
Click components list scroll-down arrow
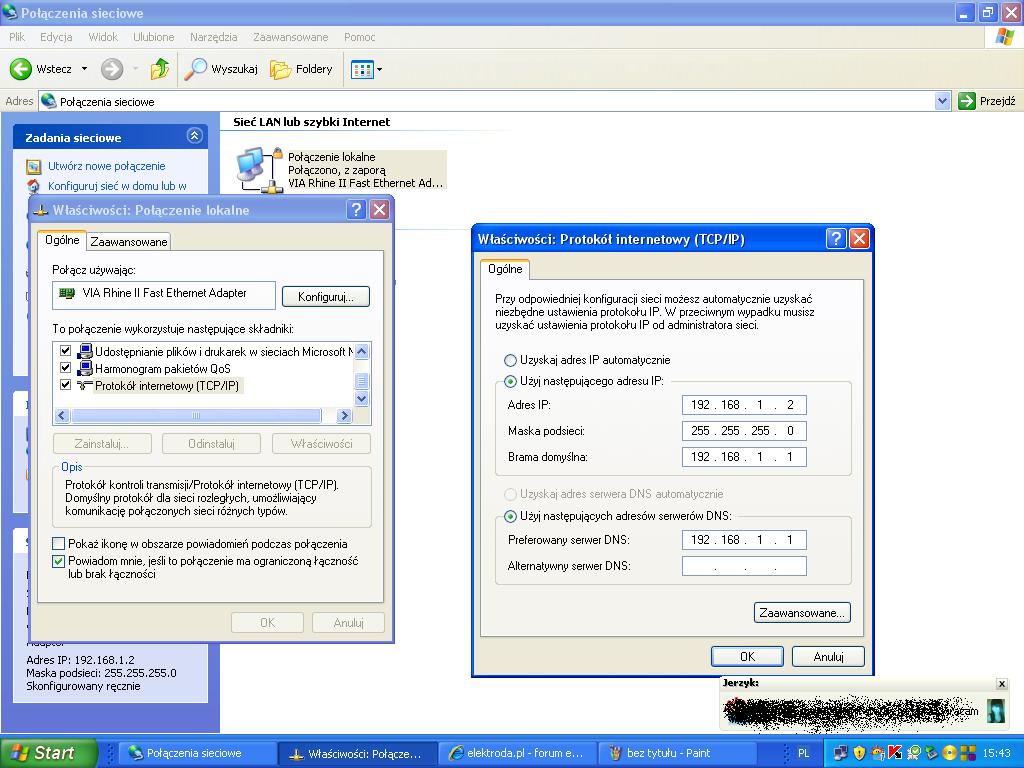(x=362, y=398)
